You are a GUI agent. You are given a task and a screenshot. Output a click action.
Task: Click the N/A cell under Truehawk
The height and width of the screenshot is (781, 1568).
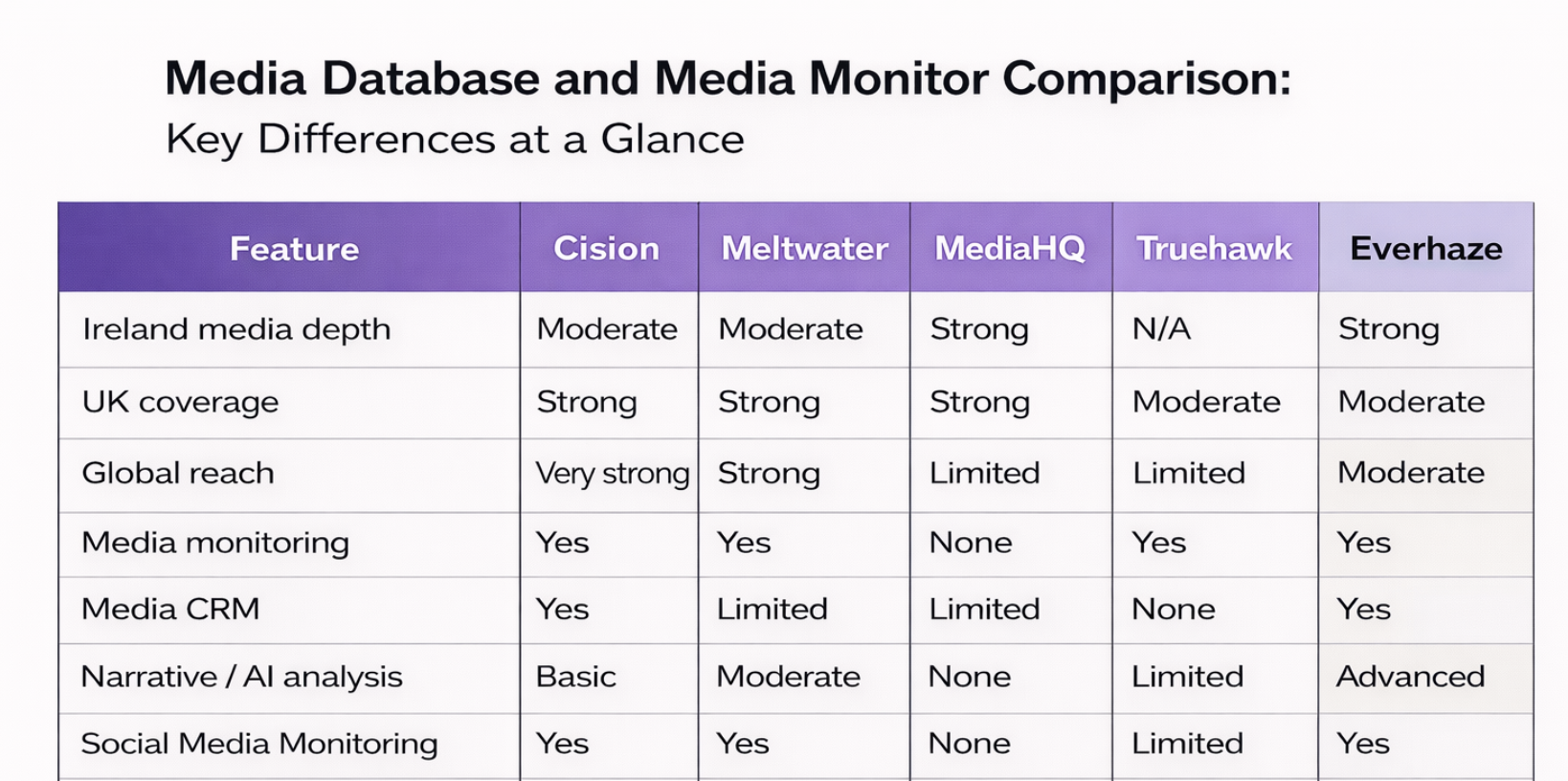(1161, 329)
